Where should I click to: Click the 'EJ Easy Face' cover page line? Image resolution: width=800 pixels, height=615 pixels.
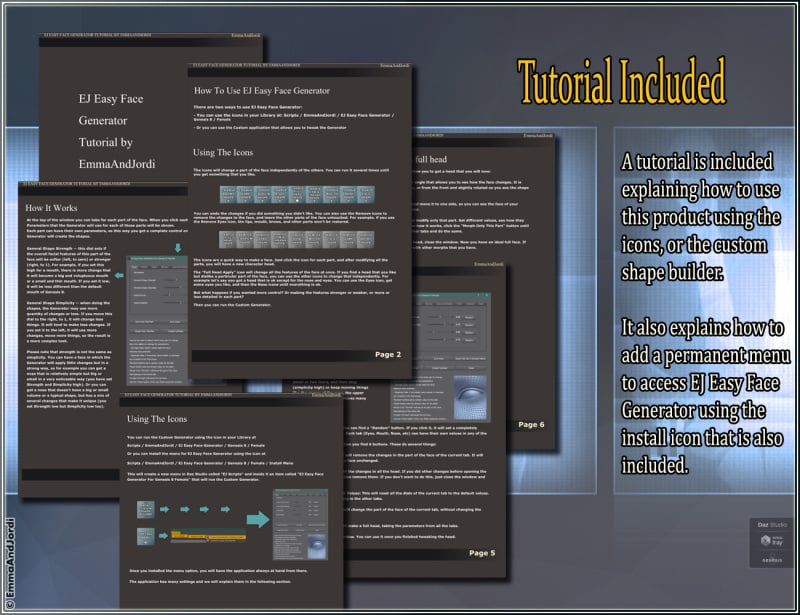coord(111,99)
